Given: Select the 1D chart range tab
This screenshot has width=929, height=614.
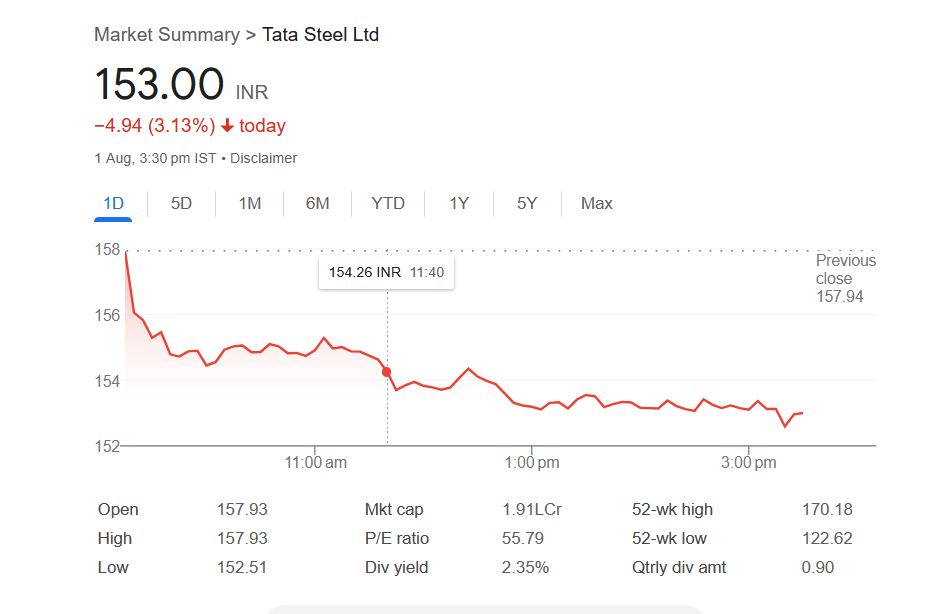Looking at the screenshot, I should pyautogui.click(x=113, y=204).
